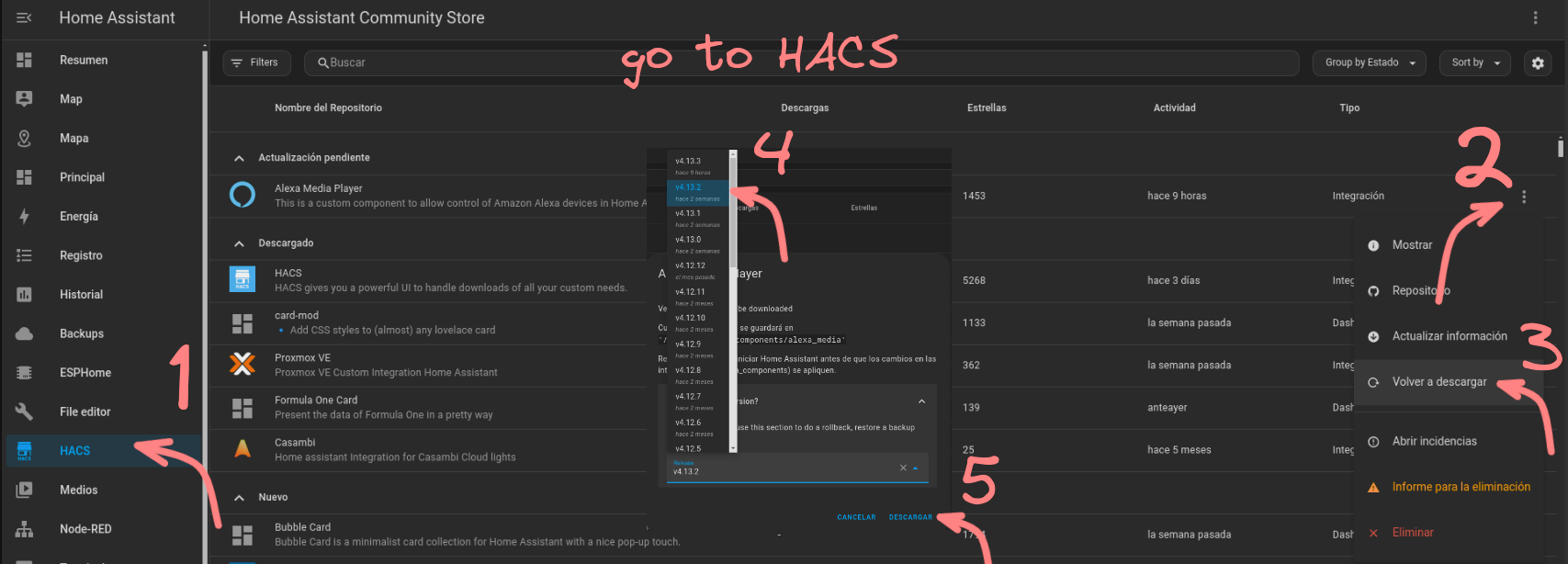Click the '1453' stars value
The image size is (1568, 564).
click(974, 196)
